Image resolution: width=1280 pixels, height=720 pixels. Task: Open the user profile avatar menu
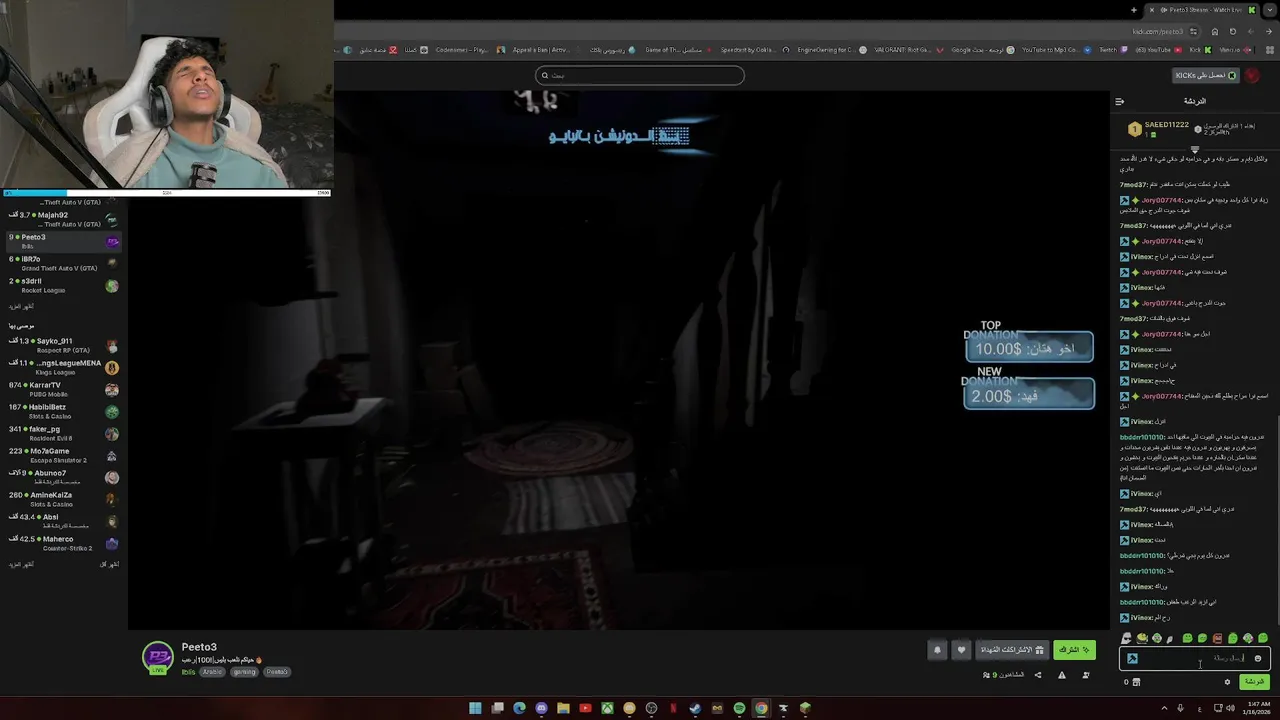[1253, 75]
